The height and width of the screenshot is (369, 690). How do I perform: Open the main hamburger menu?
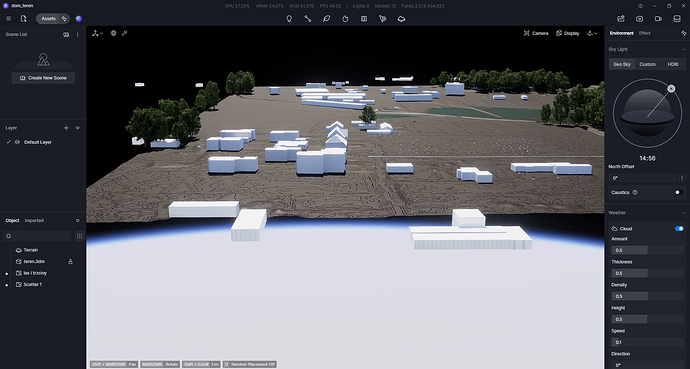[x=8, y=19]
